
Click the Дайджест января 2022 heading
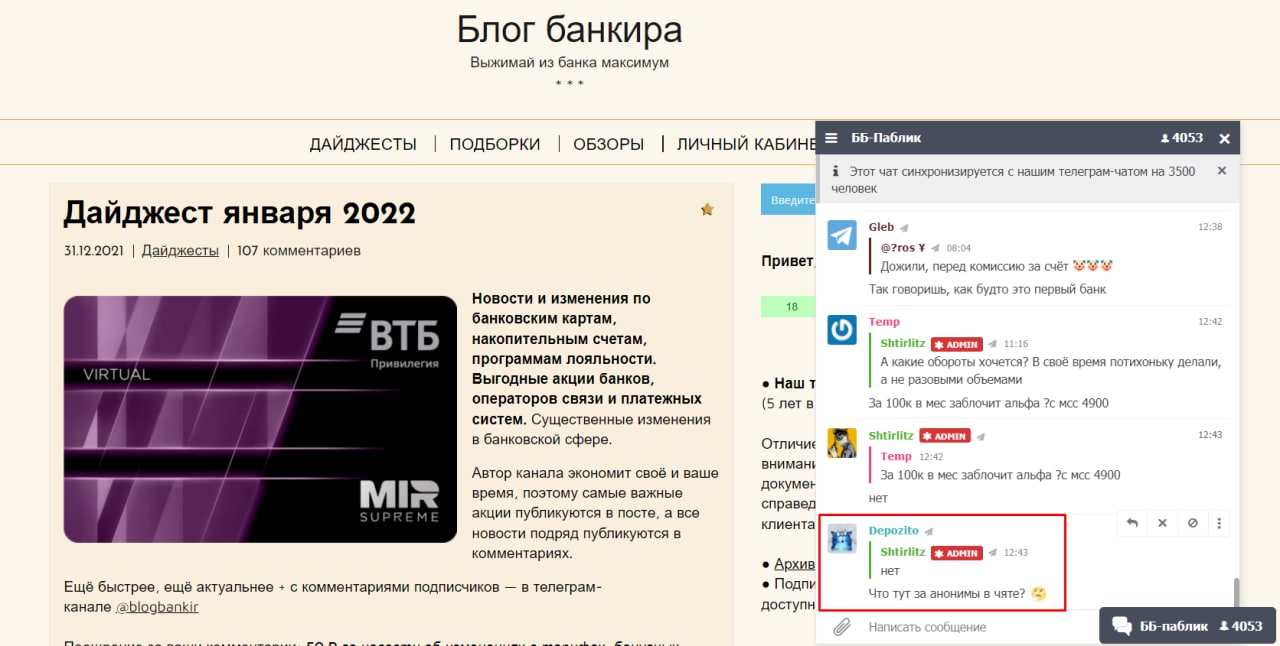239,212
